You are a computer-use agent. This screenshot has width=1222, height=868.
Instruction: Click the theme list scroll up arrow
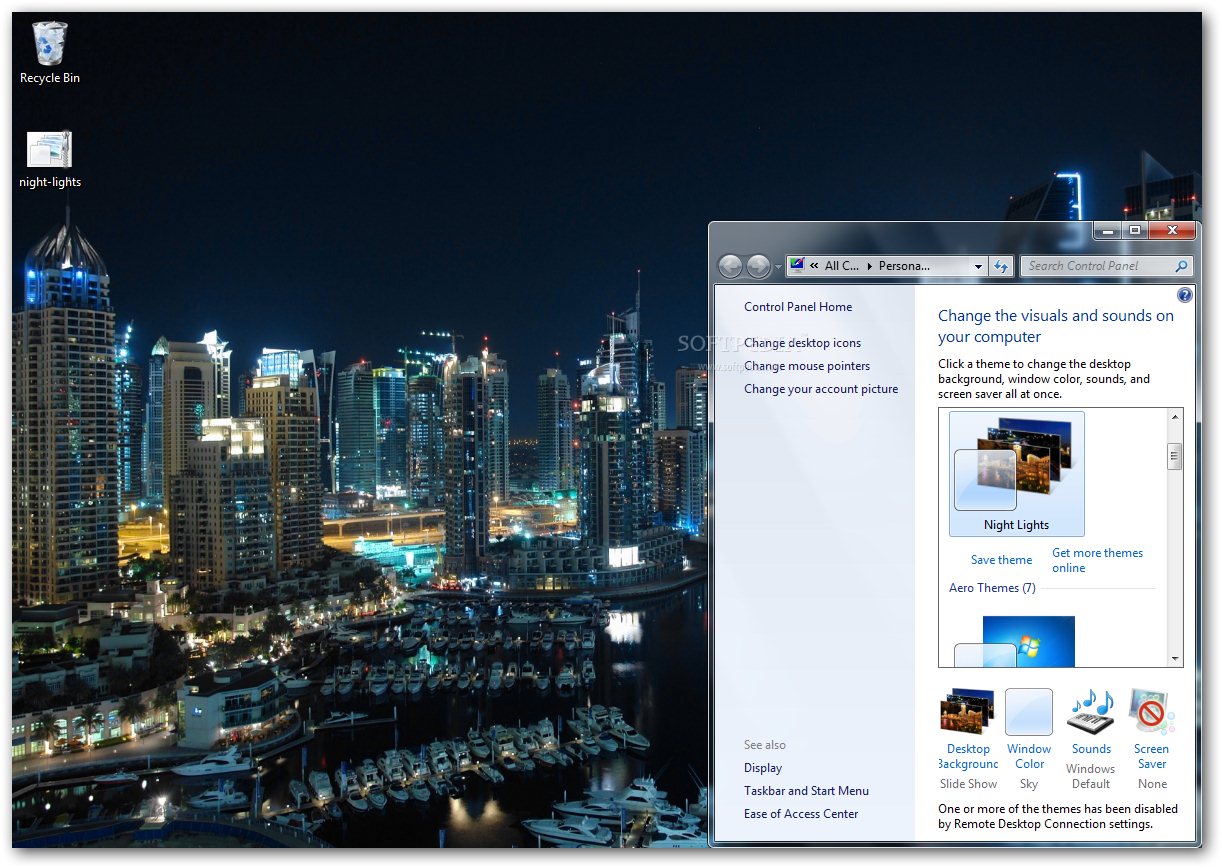(1175, 416)
